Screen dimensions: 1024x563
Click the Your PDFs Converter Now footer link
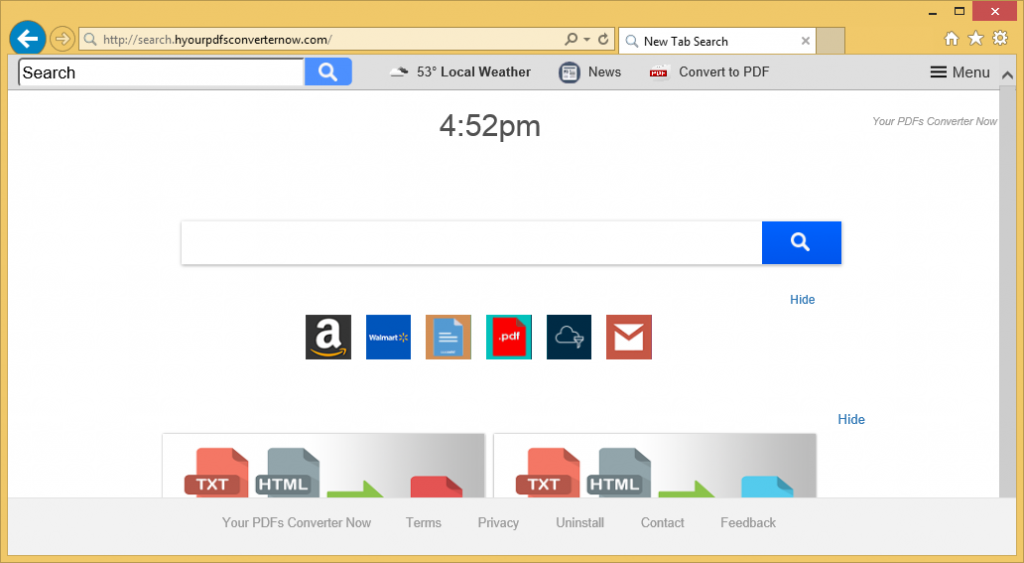tap(296, 523)
